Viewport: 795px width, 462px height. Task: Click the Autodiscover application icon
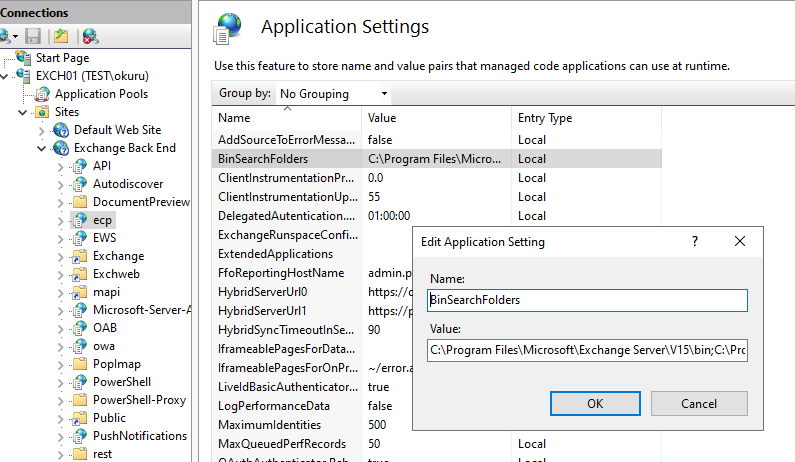(80, 184)
